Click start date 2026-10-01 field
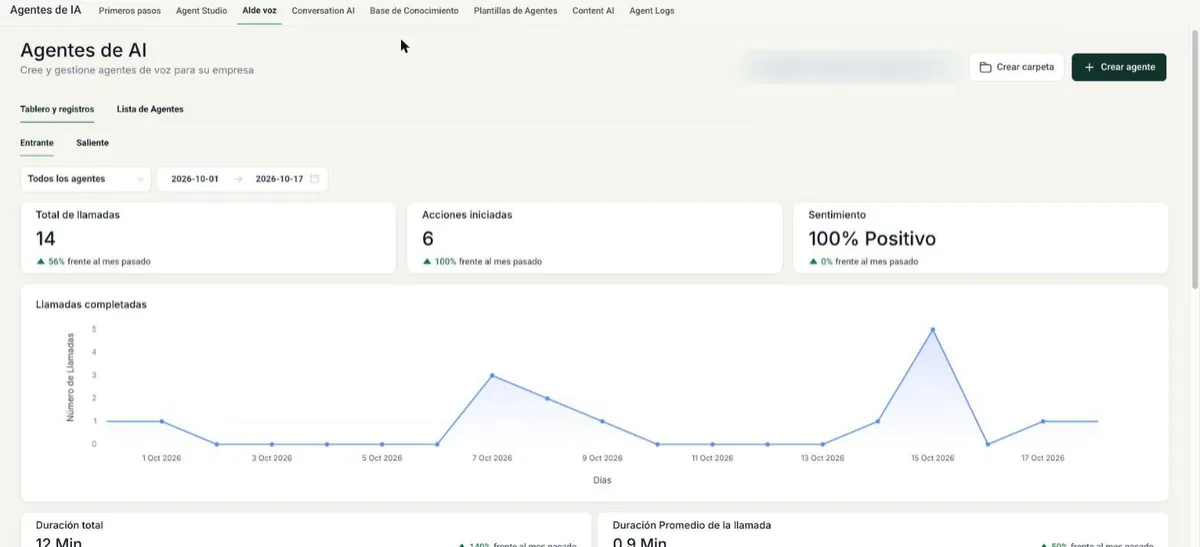This screenshot has width=1200, height=547. click(195, 179)
